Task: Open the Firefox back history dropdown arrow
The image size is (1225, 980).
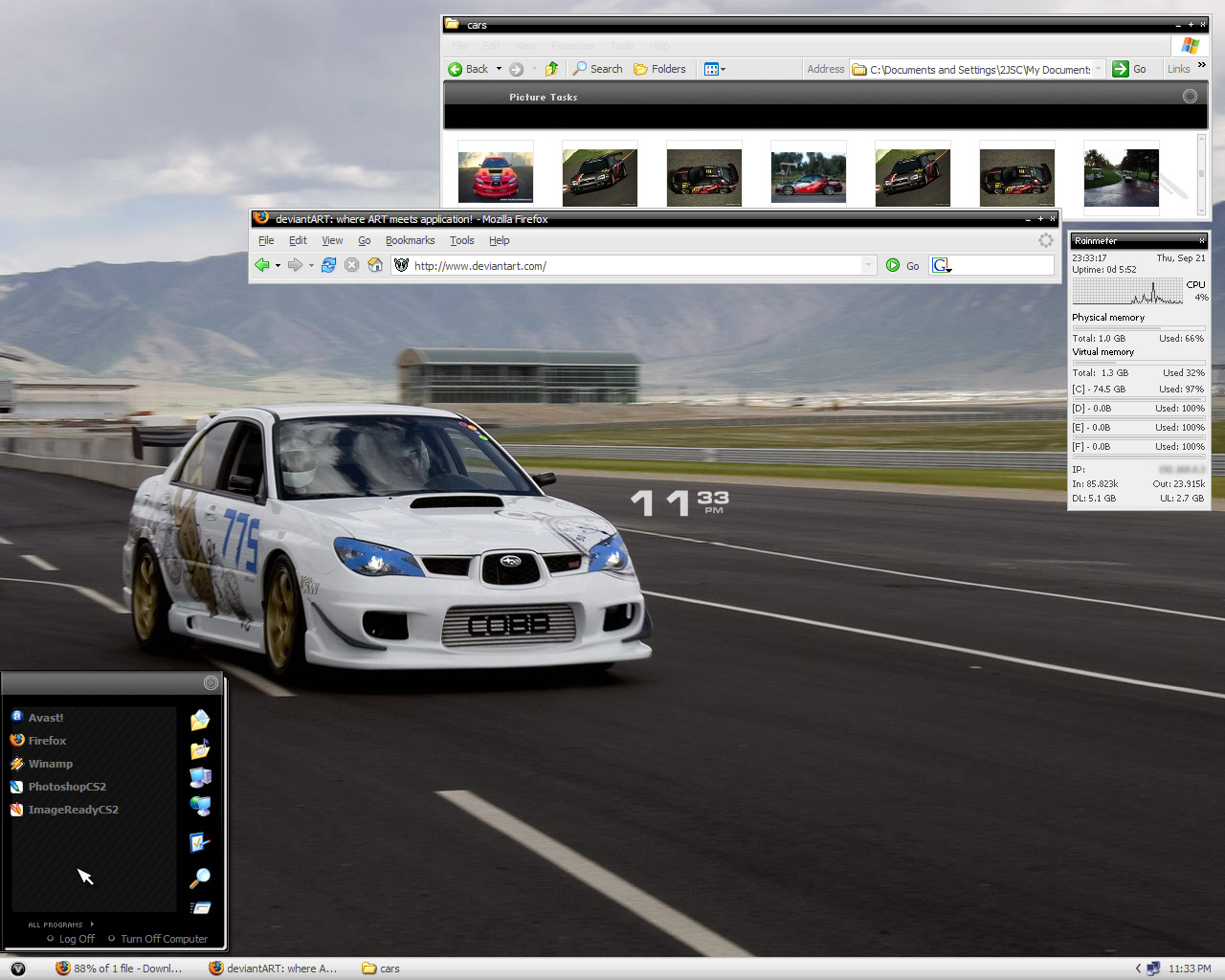Action: click(x=278, y=266)
